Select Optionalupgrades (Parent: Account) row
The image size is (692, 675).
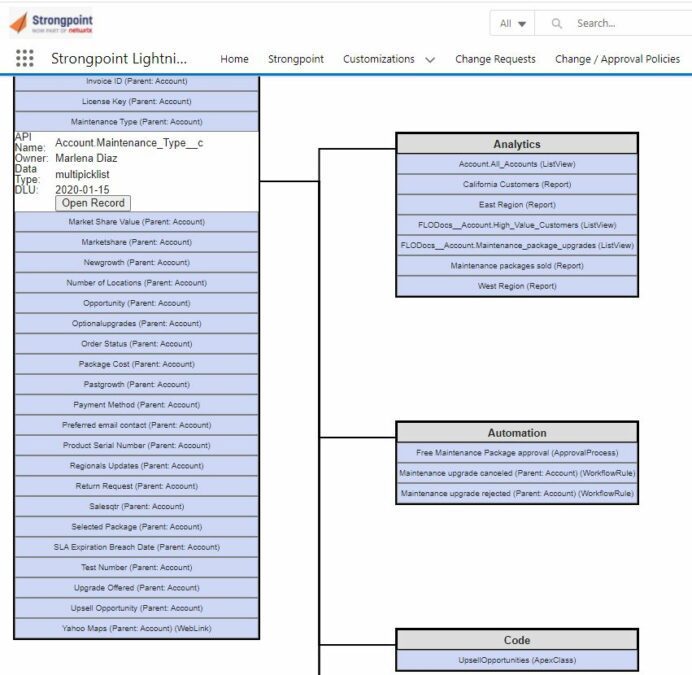(137, 323)
